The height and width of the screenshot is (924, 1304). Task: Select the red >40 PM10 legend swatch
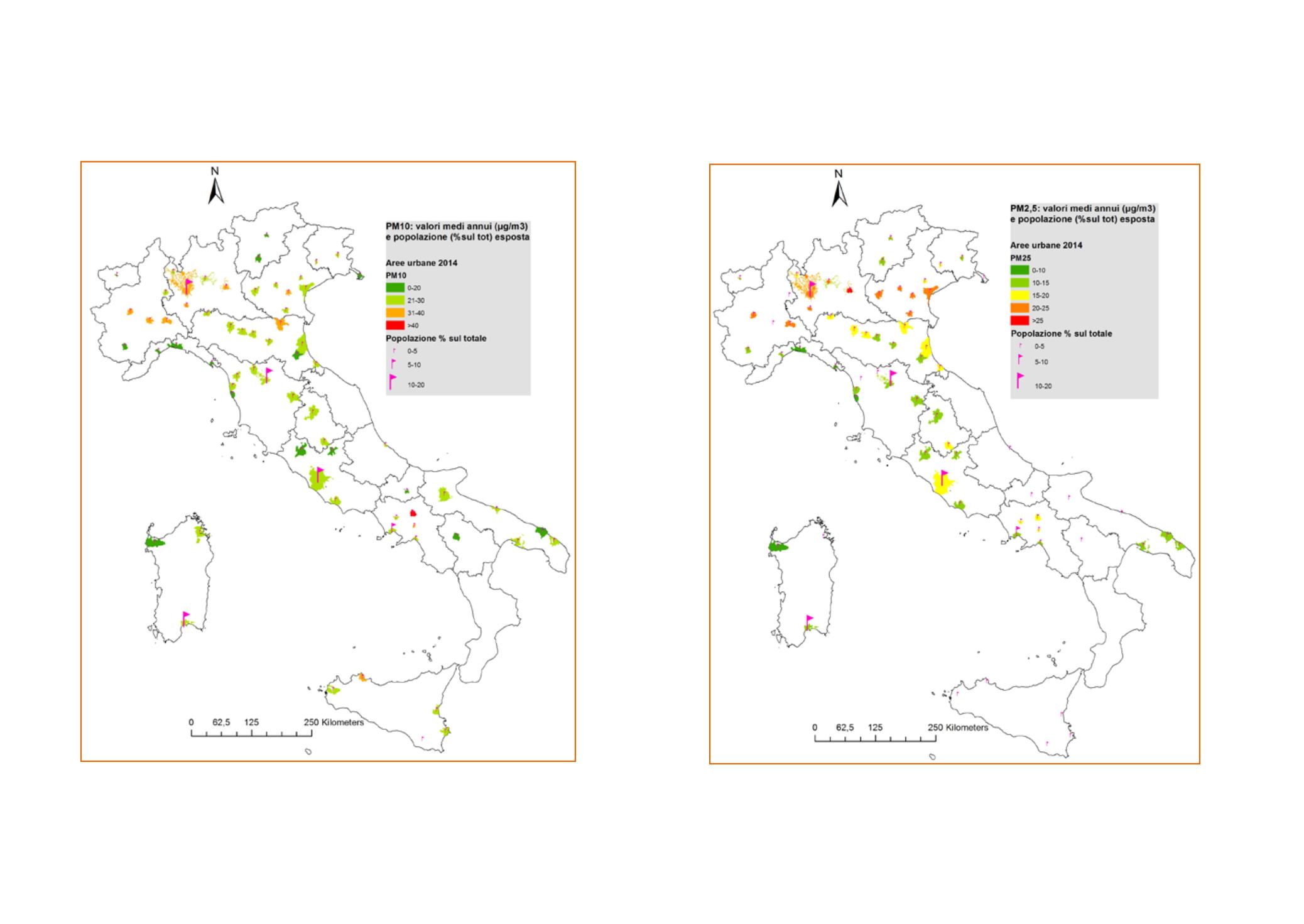[394, 325]
